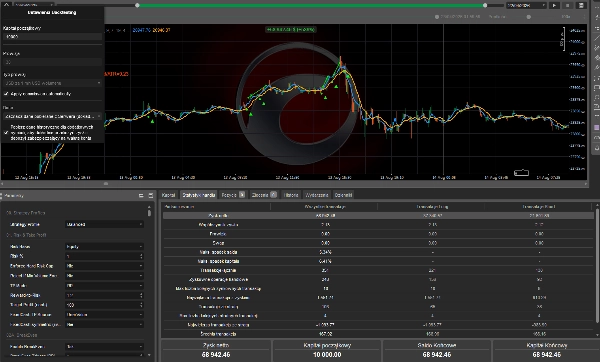This screenshot has height=362, width=600.
Task: Open the Typ prowizji dropdown
Action: click(52, 83)
